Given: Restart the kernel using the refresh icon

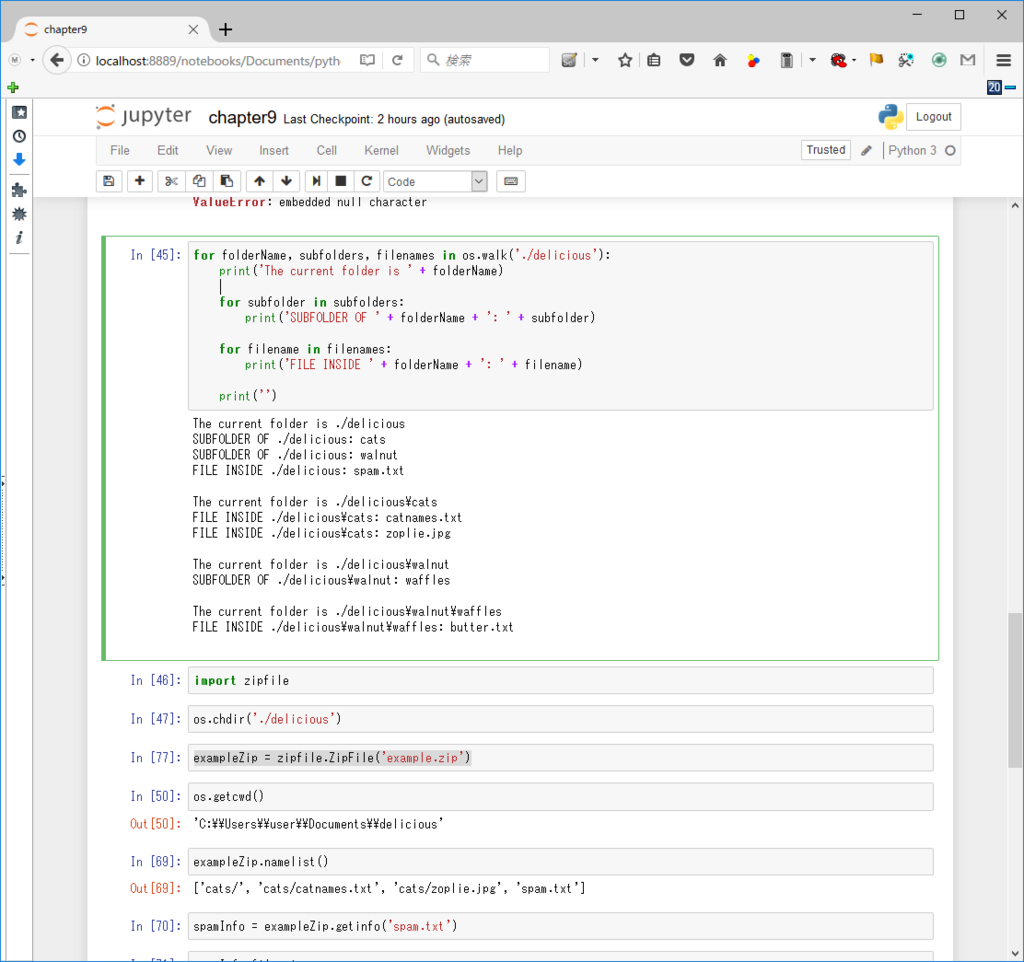Looking at the screenshot, I should coord(366,181).
